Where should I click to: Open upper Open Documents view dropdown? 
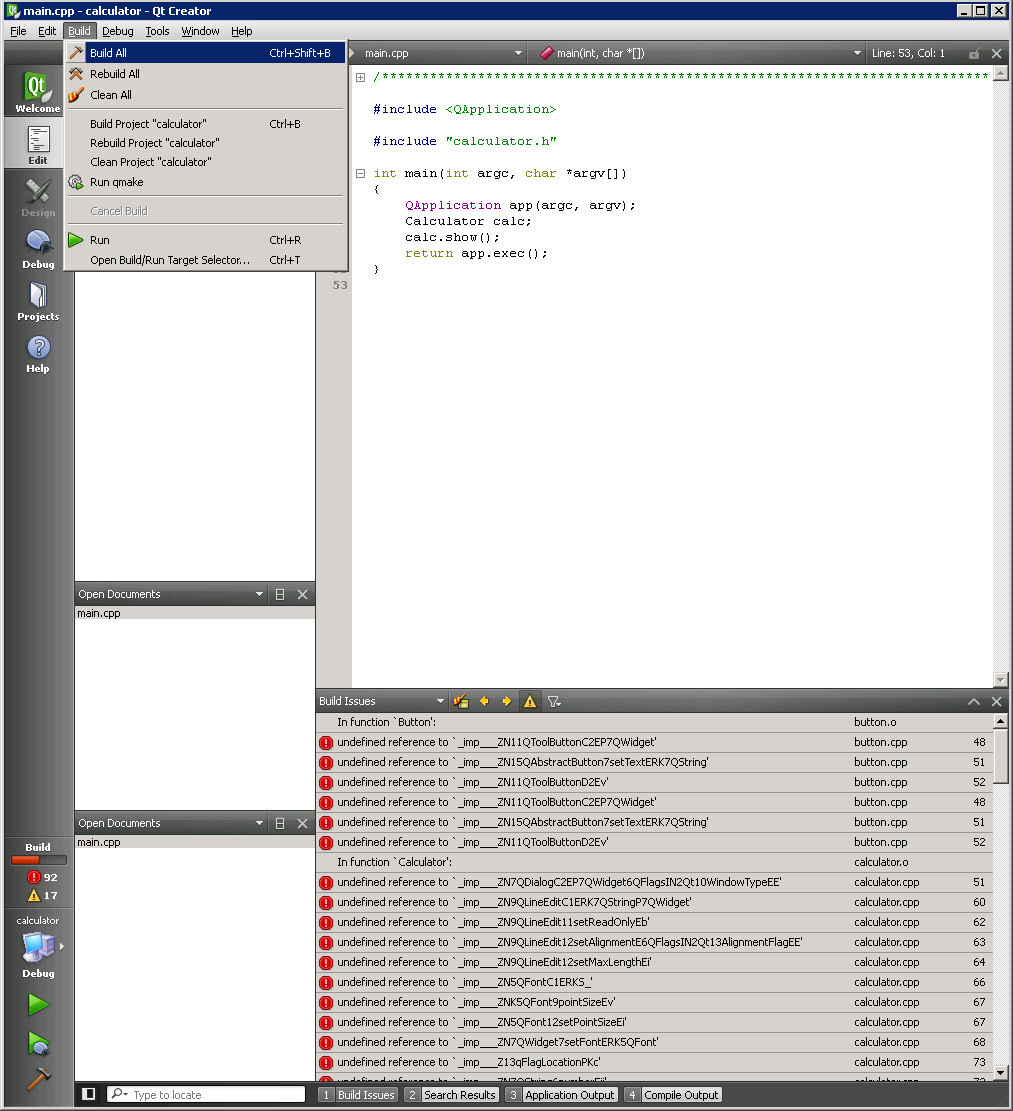click(259, 594)
